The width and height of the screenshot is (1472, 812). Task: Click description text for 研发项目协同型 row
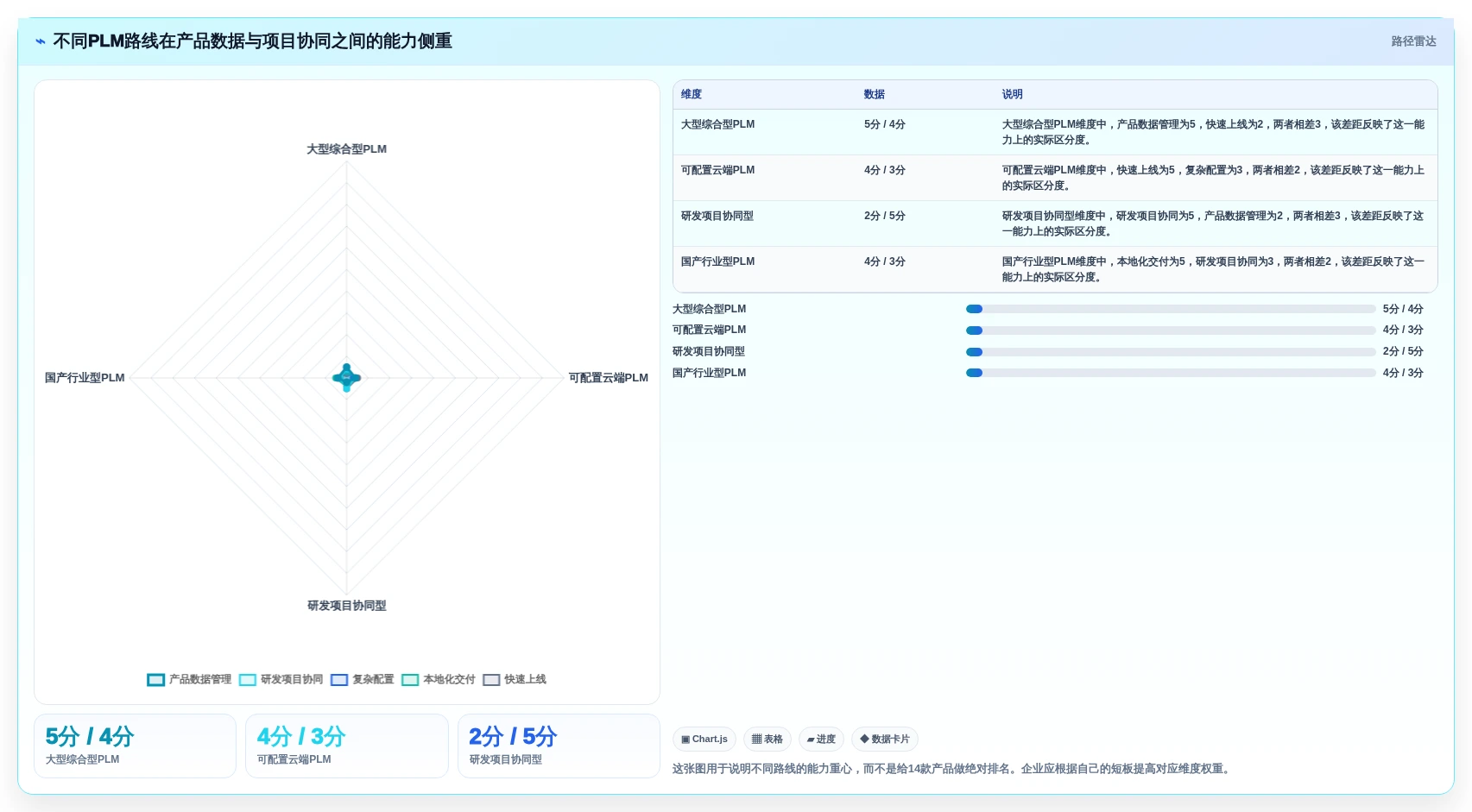(x=1213, y=223)
